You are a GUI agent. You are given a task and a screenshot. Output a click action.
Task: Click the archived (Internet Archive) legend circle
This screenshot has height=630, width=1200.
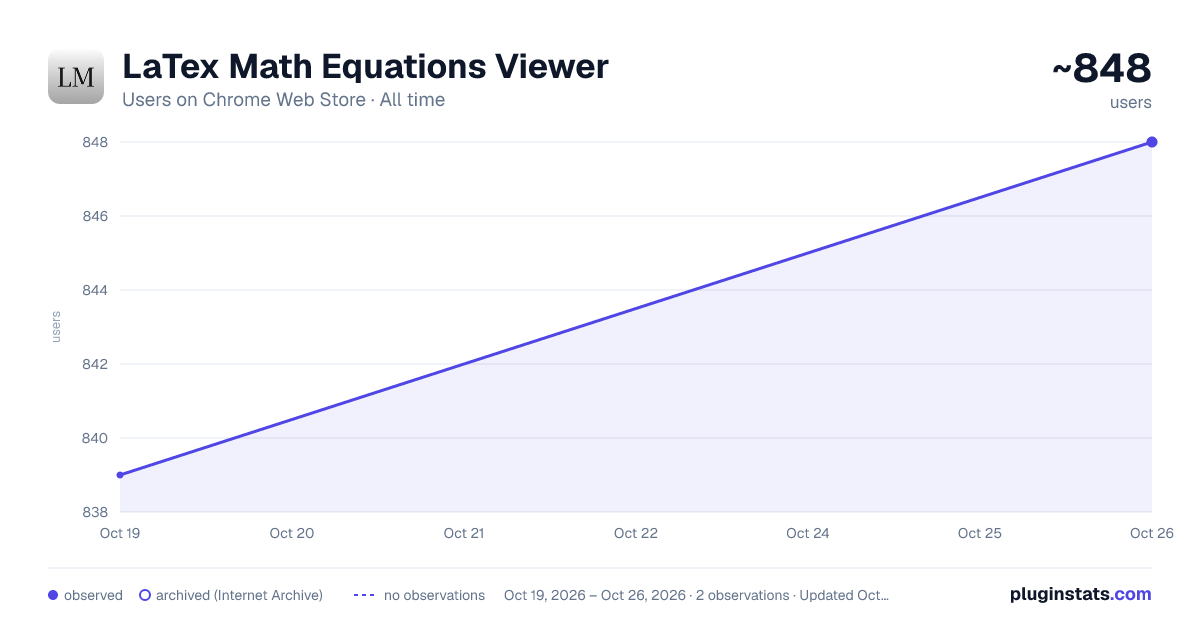point(145,595)
